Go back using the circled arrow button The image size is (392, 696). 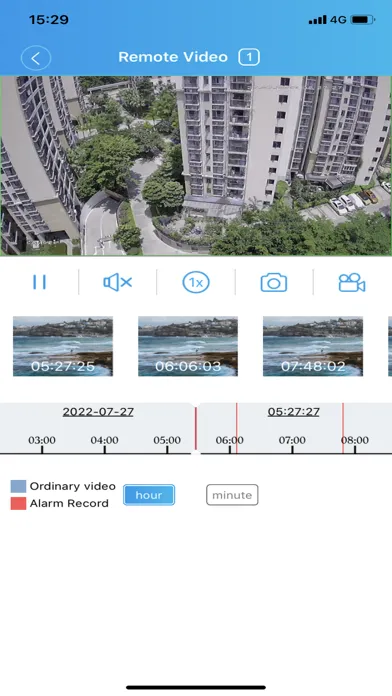pyautogui.click(x=36, y=58)
